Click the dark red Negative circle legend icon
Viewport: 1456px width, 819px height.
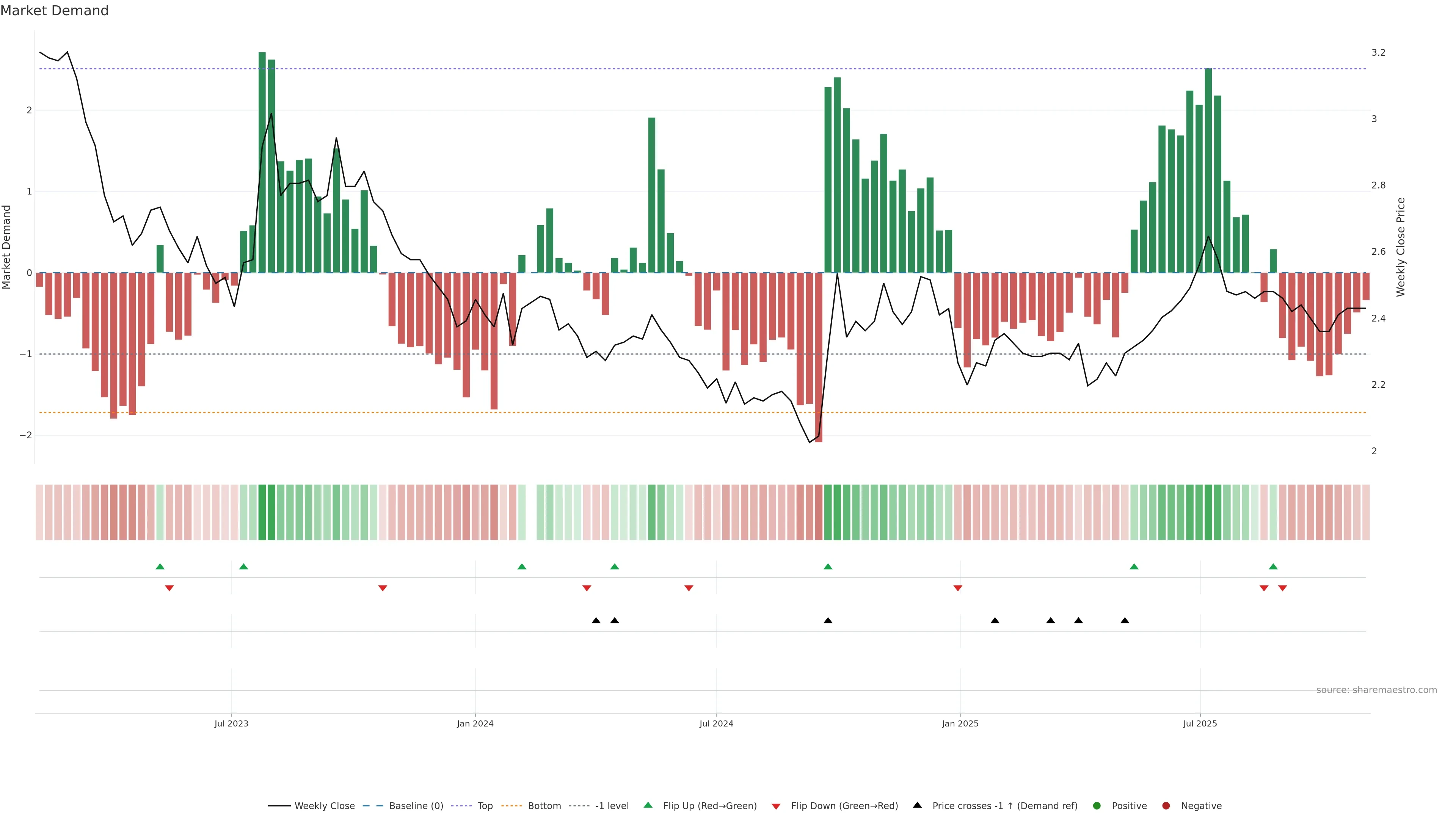click(x=1166, y=805)
